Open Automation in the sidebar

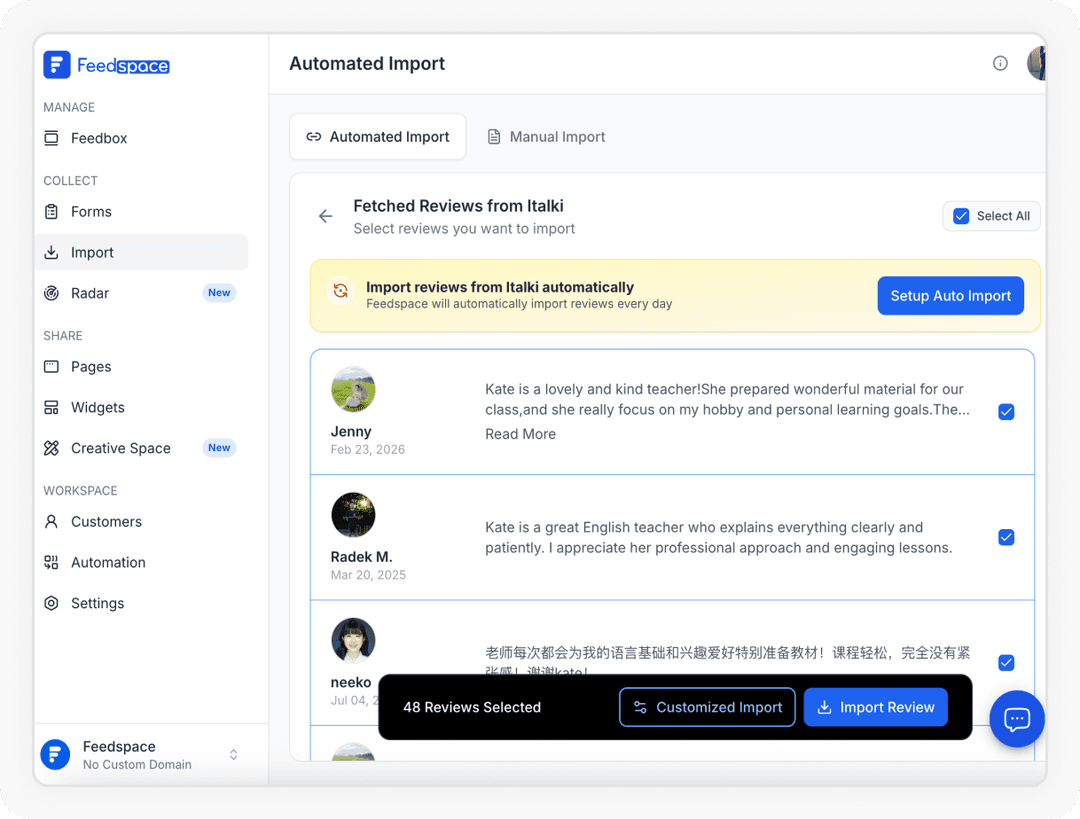(141, 562)
